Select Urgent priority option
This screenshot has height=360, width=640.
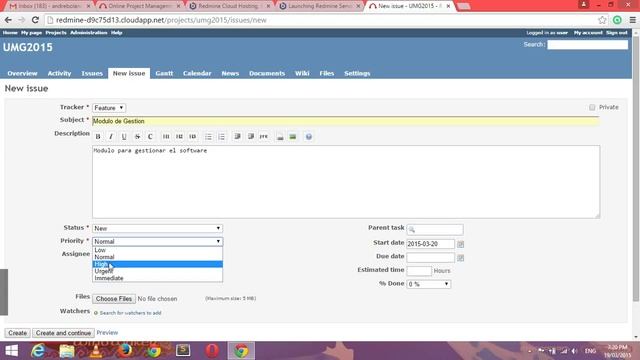[158, 271]
